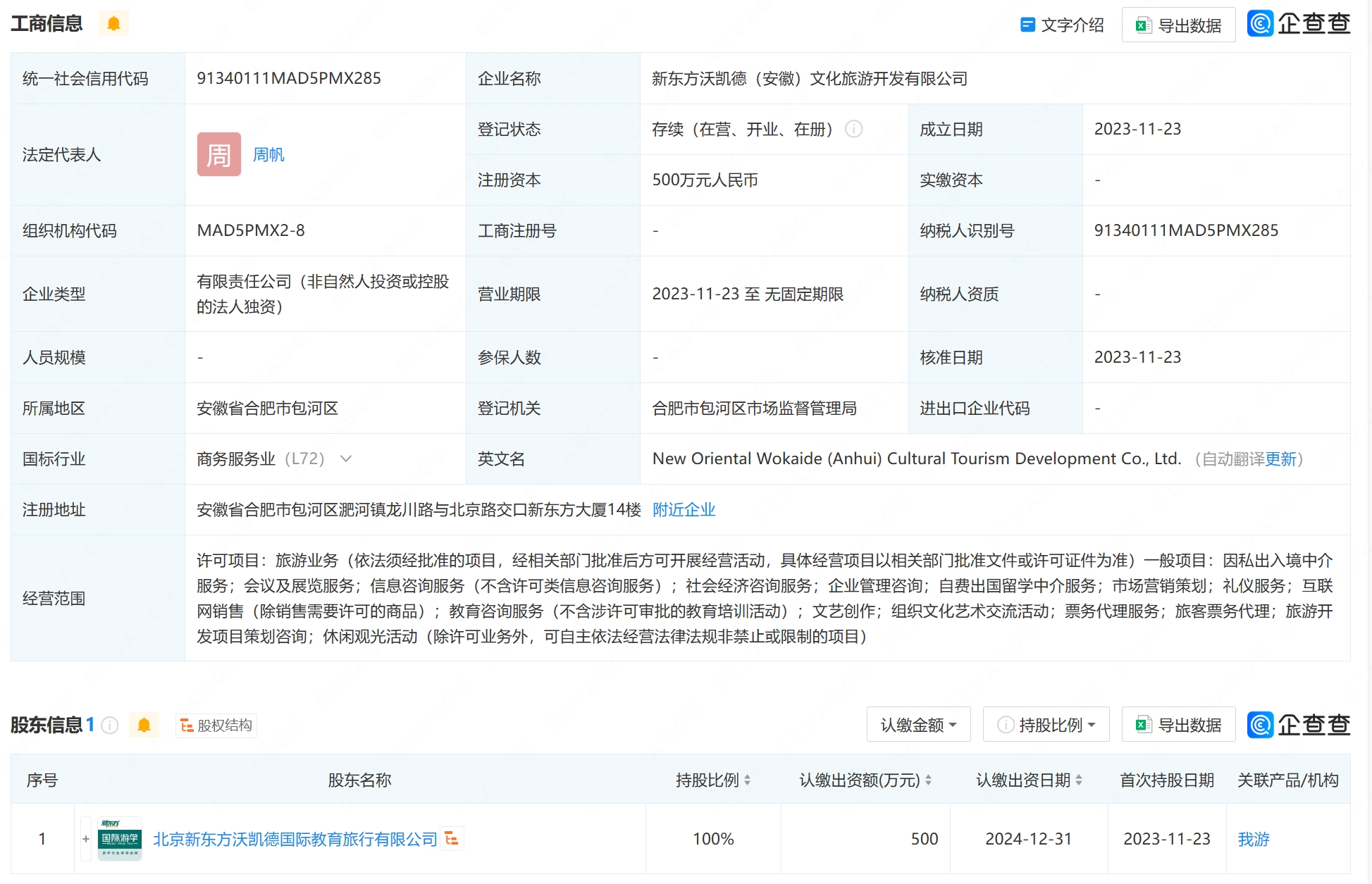Click the 导出数据 button in 工商信息 header
The image size is (1372, 884).
[x=1178, y=25]
